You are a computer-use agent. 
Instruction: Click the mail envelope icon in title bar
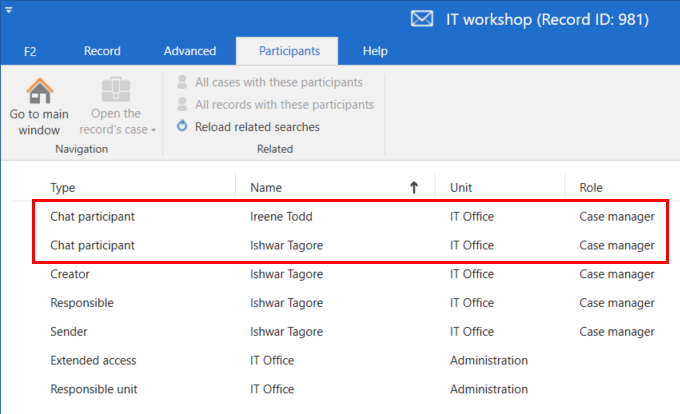point(422,19)
